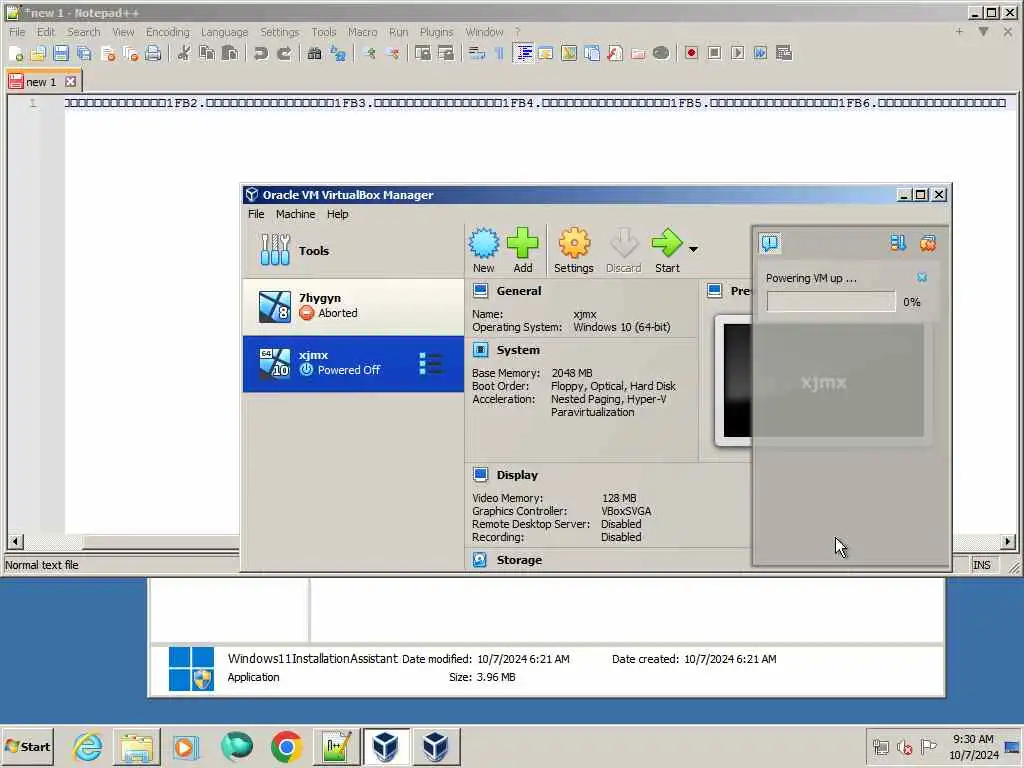Toggle Notepad++ Show all characters pilcrow icon
Screen dimensions: 1024x768
point(500,54)
